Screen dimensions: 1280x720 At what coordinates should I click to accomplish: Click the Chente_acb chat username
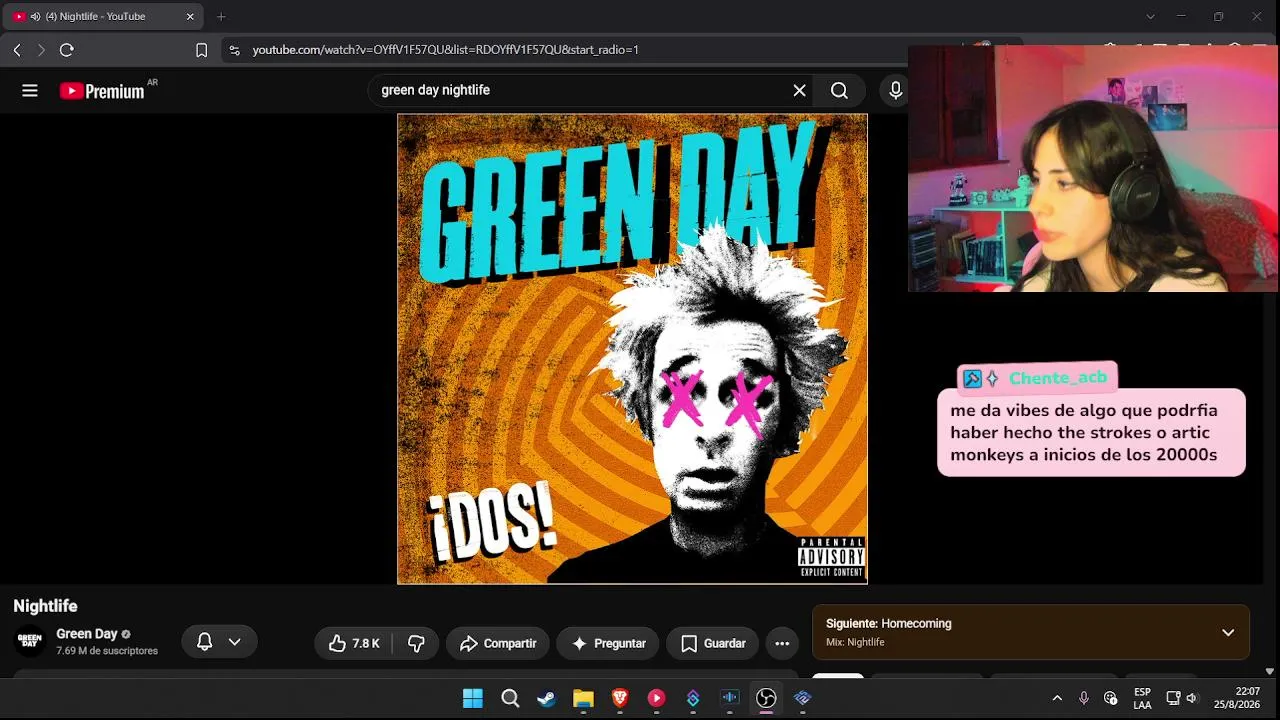(1058, 378)
